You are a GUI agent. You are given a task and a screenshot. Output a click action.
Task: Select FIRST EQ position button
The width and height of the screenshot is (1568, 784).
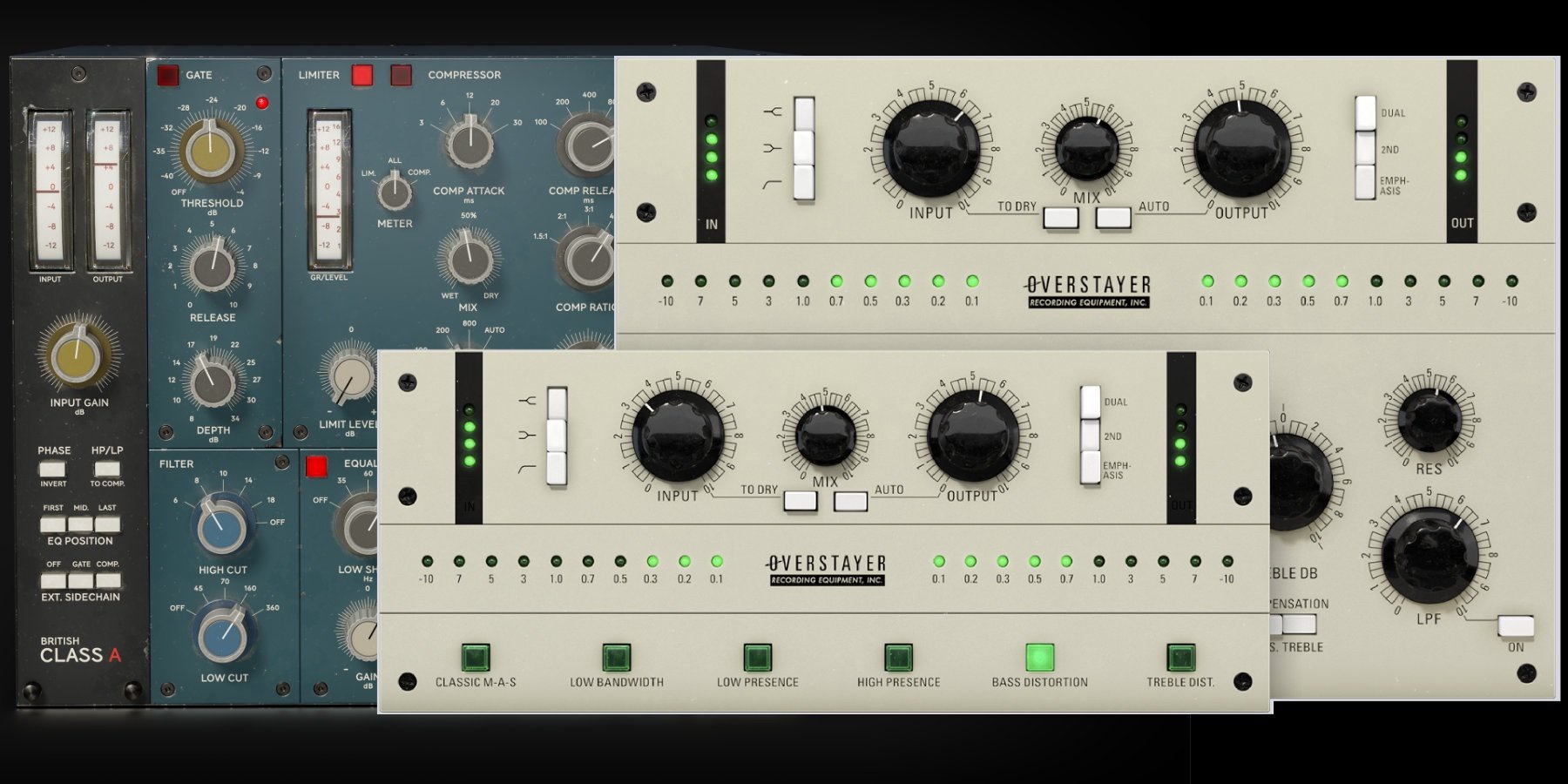53,524
